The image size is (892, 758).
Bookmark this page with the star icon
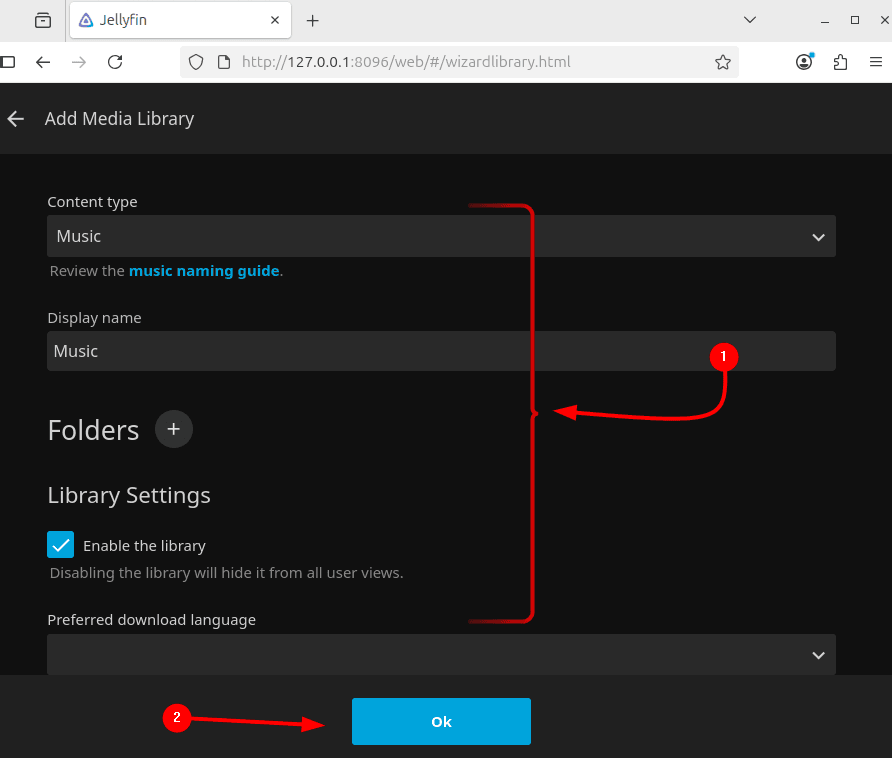click(723, 62)
